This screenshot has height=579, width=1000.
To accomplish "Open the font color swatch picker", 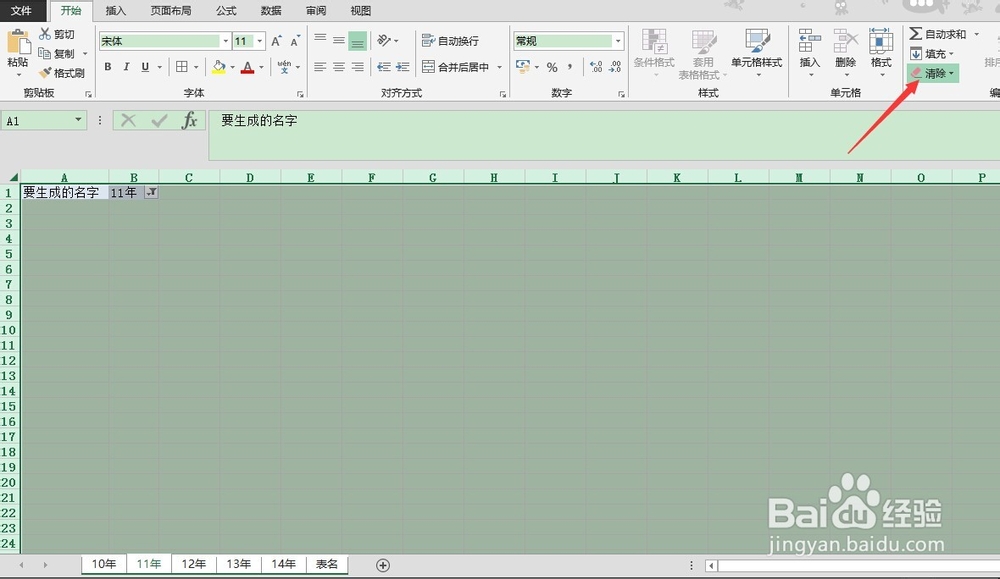I will [248, 68].
